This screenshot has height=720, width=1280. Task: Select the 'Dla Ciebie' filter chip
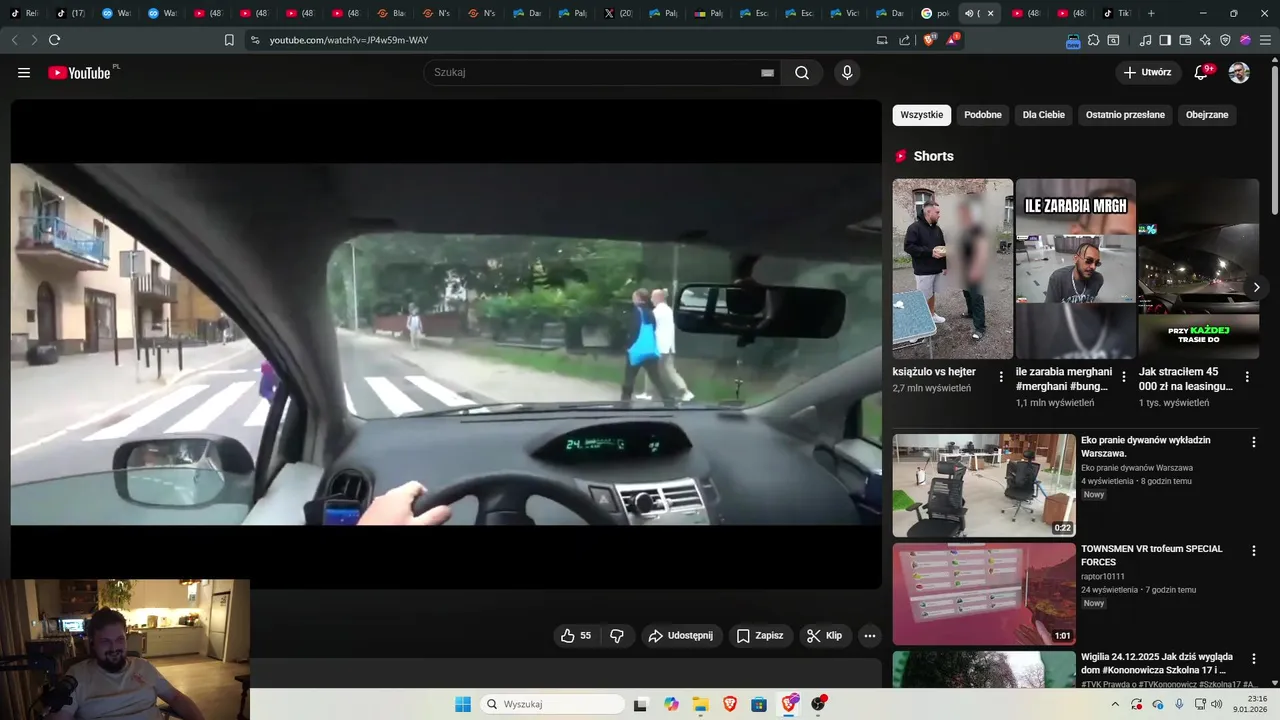pyautogui.click(x=1044, y=115)
